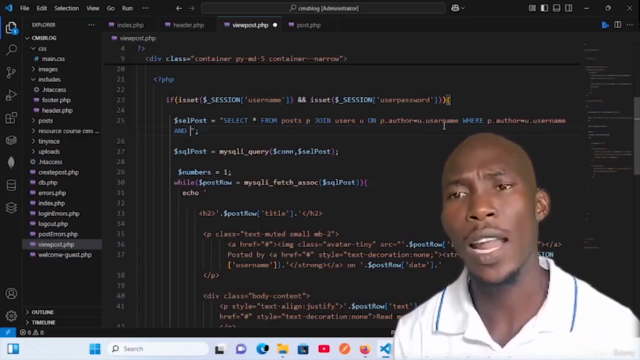Viewport: 640px width, 360px height.
Task: Open the View menu
Action: (93, 8)
